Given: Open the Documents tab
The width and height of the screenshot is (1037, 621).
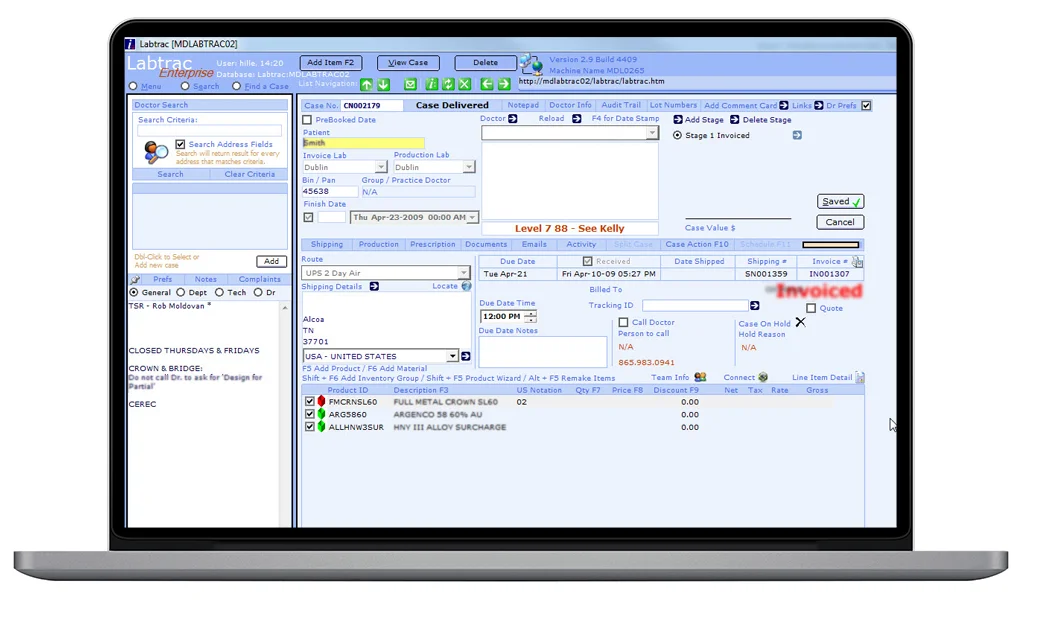Looking at the screenshot, I should click(486, 244).
